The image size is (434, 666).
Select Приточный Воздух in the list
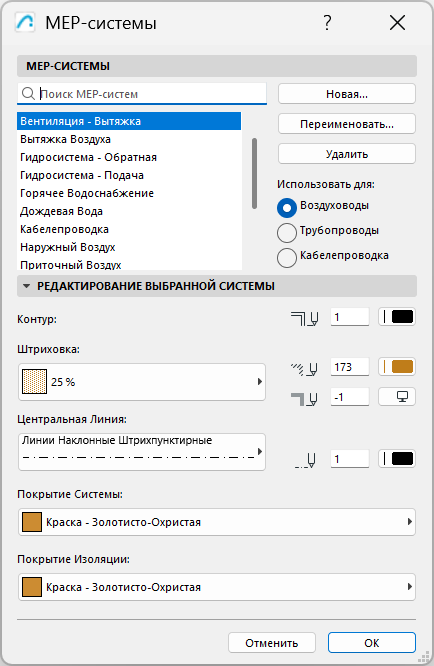pyautogui.click(x=129, y=264)
